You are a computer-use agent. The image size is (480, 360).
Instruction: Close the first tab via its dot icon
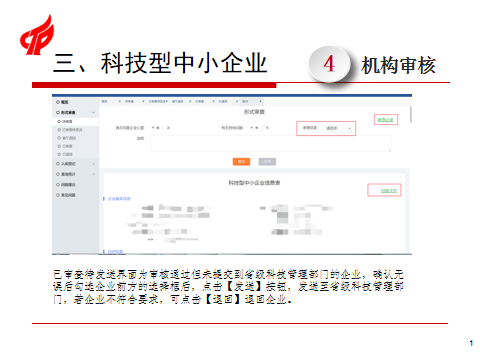click(120, 101)
